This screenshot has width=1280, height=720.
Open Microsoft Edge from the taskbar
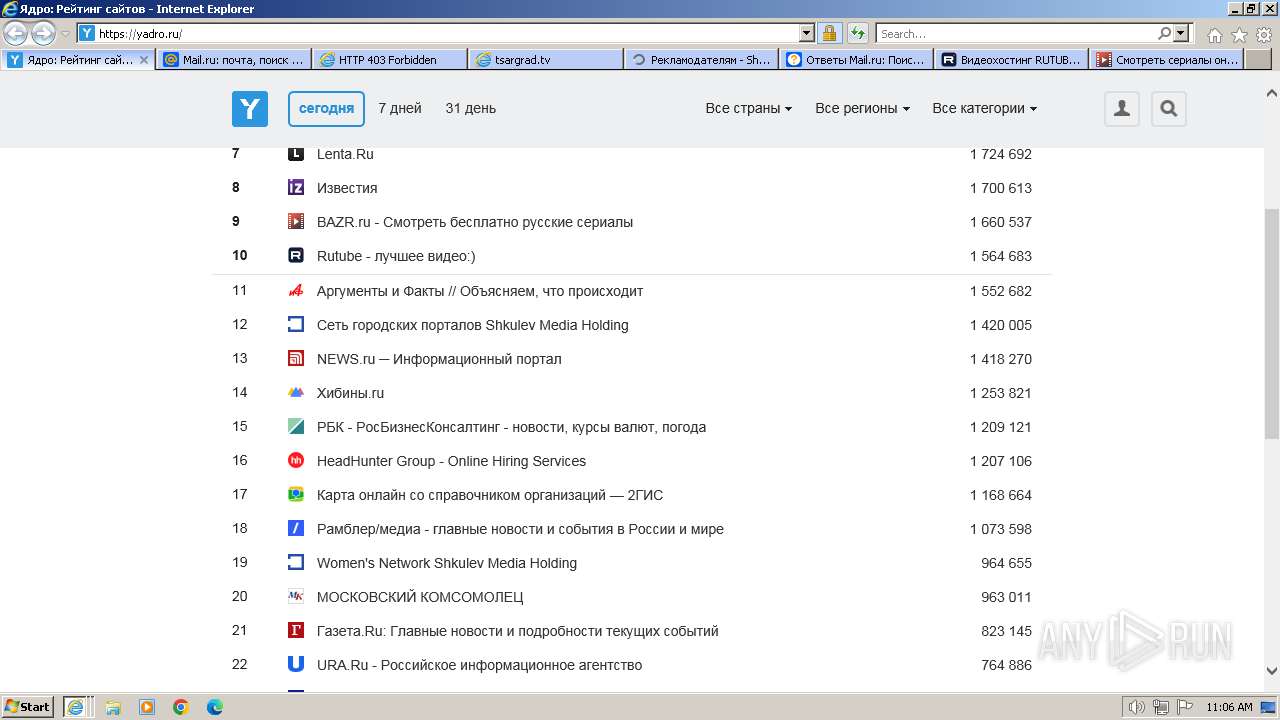pos(215,707)
